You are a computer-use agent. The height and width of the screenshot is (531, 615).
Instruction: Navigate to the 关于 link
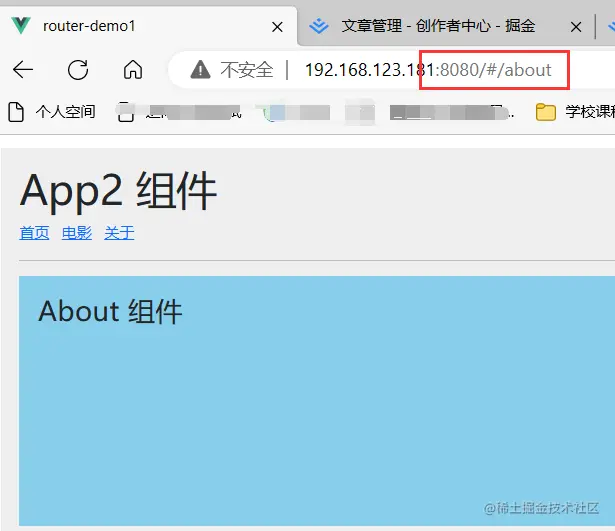pos(119,233)
